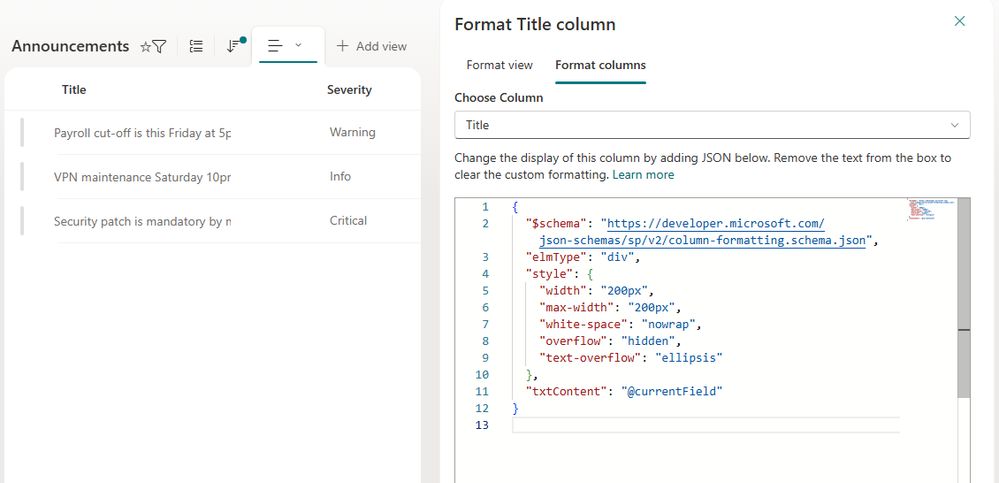Viewport: 999px width, 483px height.
Task: Click the "ellipsis" value in the editor
Action: pyautogui.click(x=689, y=357)
